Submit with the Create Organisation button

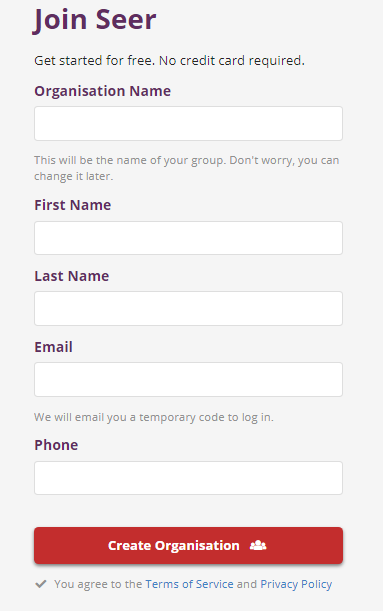pyautogui.click(x=188, y=546)
